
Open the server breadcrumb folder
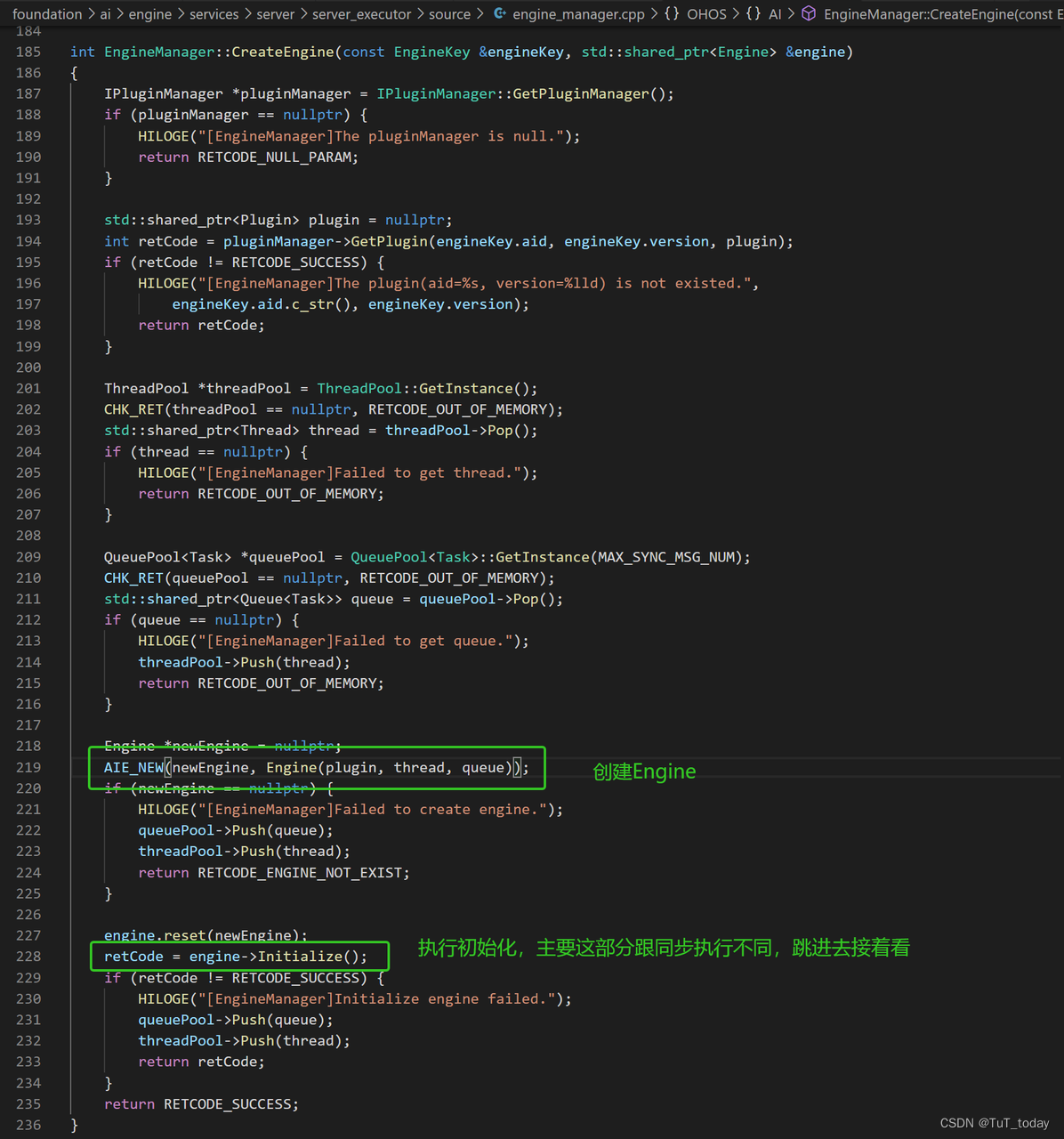click(276, 14)
